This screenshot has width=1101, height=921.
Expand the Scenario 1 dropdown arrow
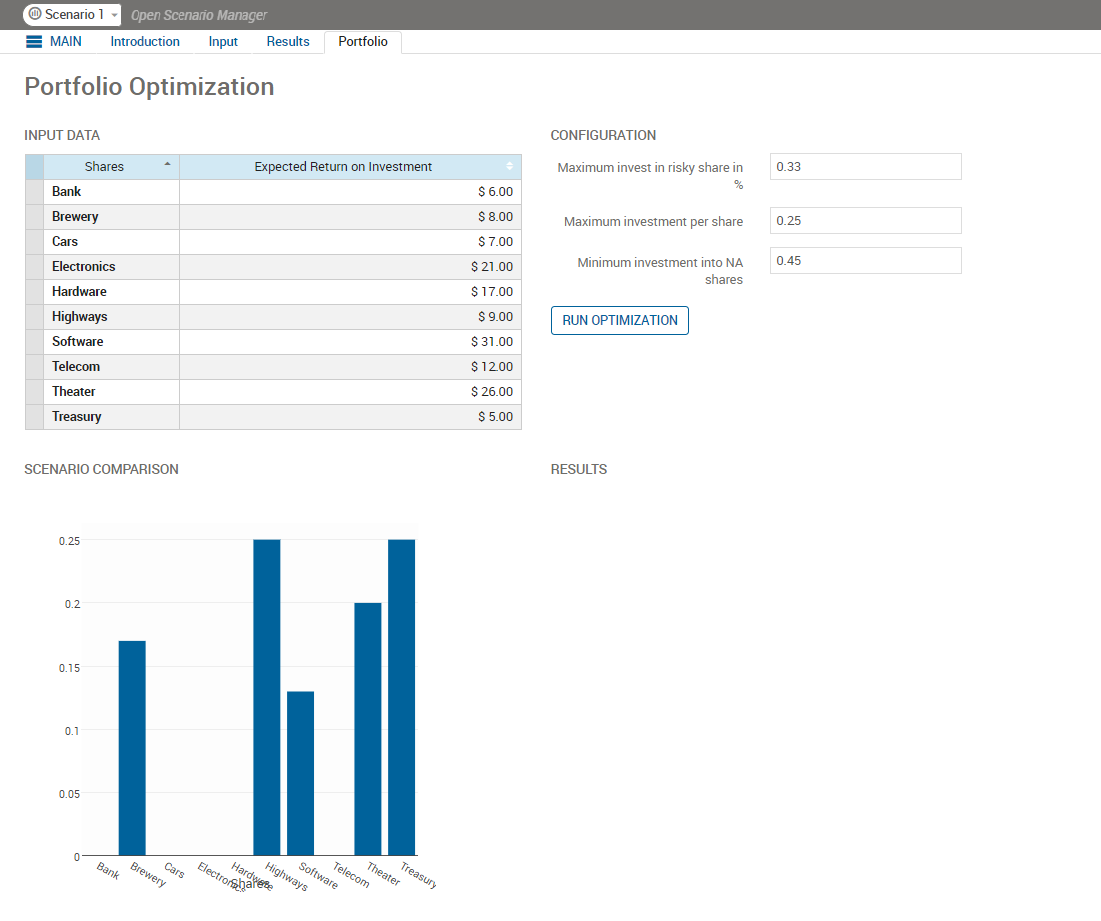pos(114,16)
